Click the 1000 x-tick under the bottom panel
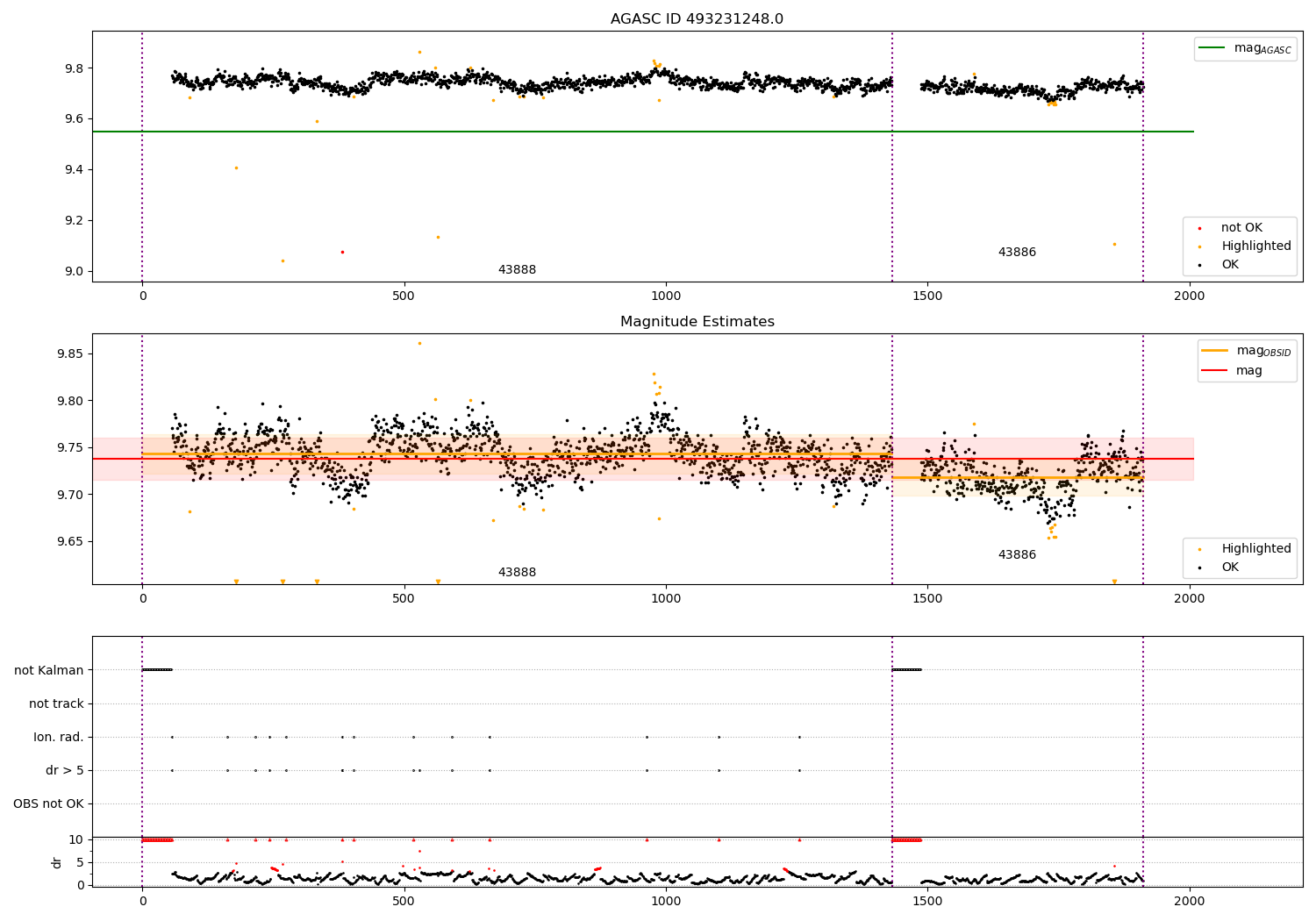Screen dimensions: 1316x921 point(666,901)
